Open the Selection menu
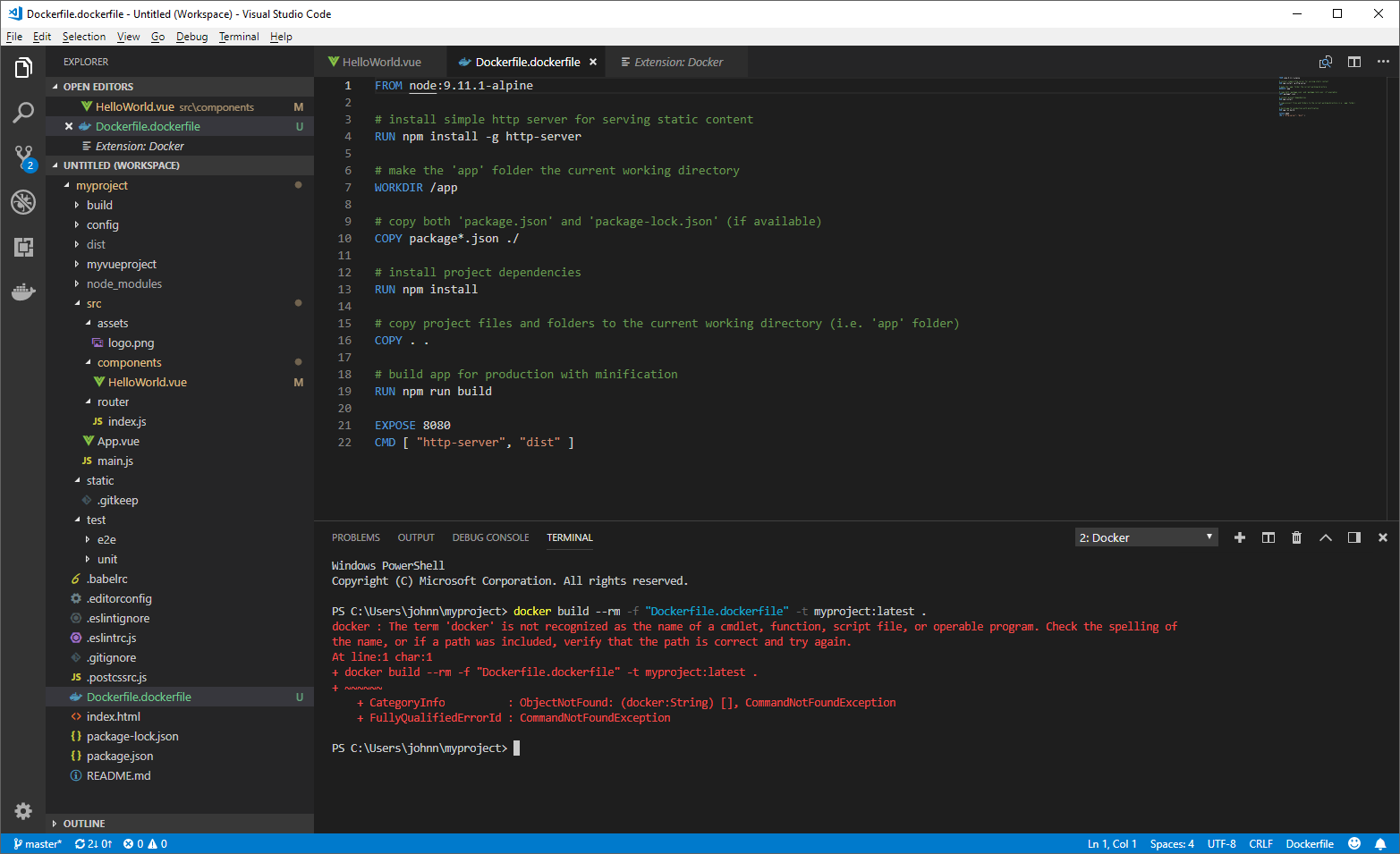The height and width of the screenshot is (854, 1400). [x=84, y=37]
